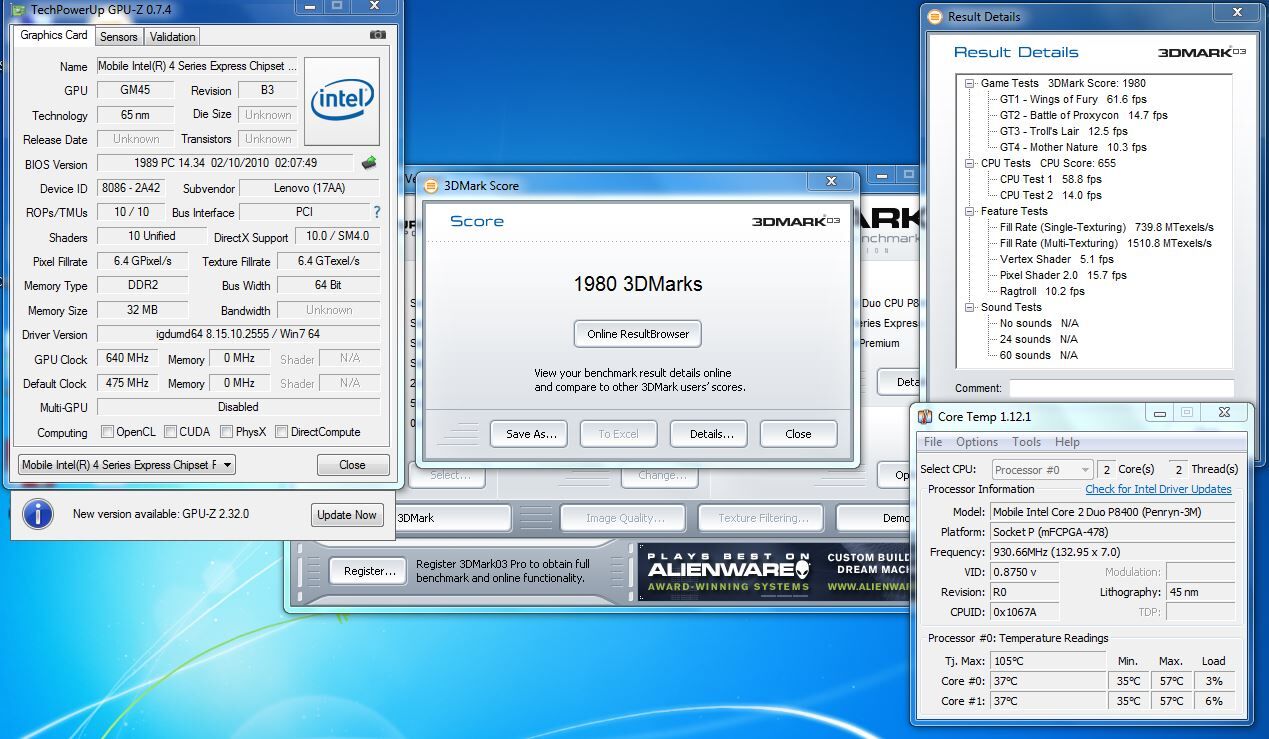Collapse the CPU Tests tree node
Screen dimensions: 1269x739
pos(969,163)
